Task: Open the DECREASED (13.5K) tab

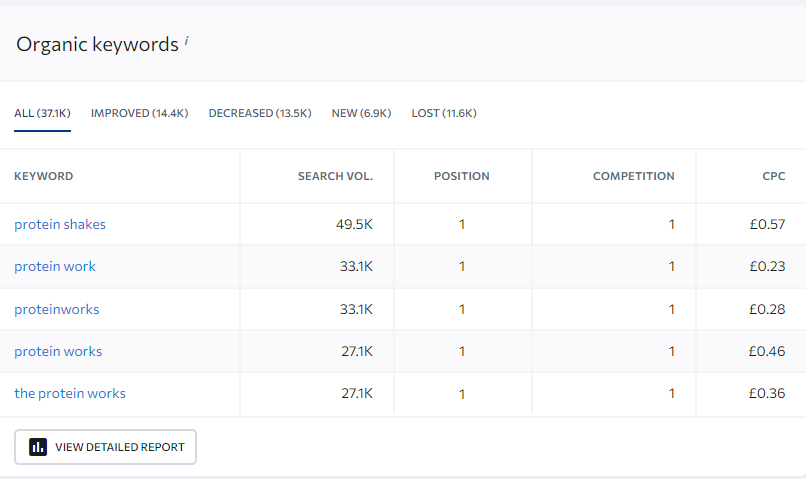Action: [x=260, y=113]
